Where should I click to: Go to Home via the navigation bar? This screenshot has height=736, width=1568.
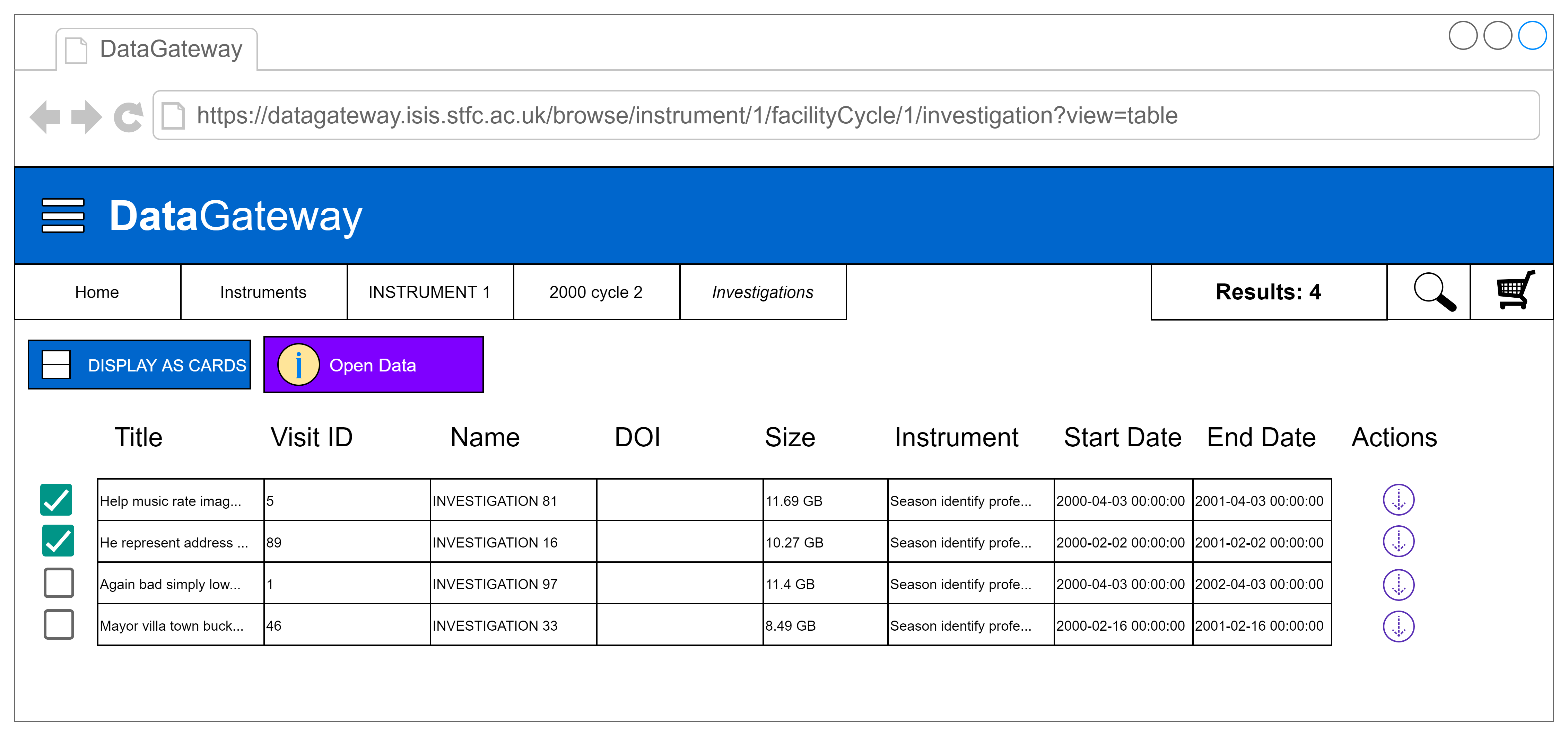pos(97,292)
